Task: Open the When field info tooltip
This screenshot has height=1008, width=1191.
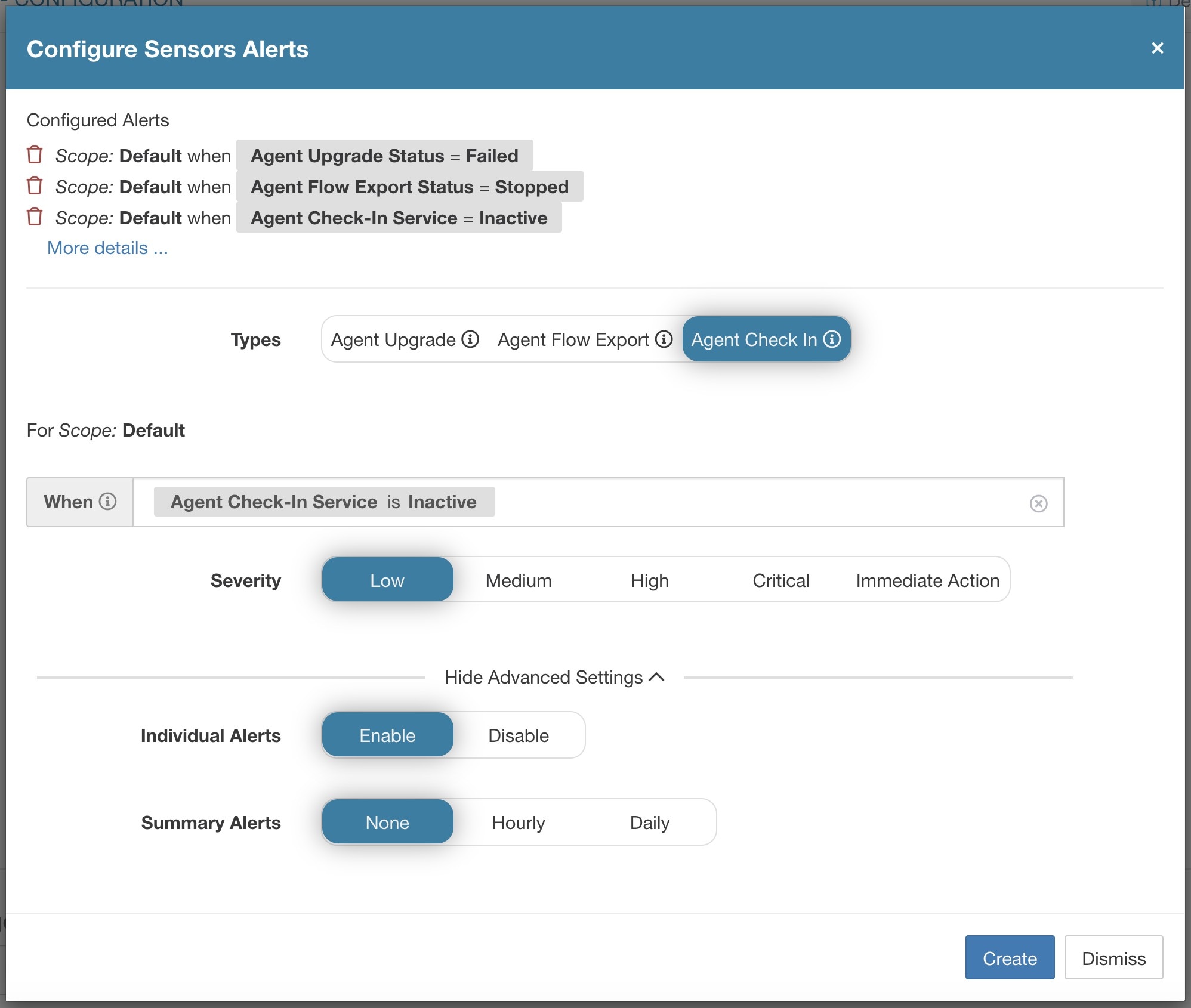Action: [107, 501]
